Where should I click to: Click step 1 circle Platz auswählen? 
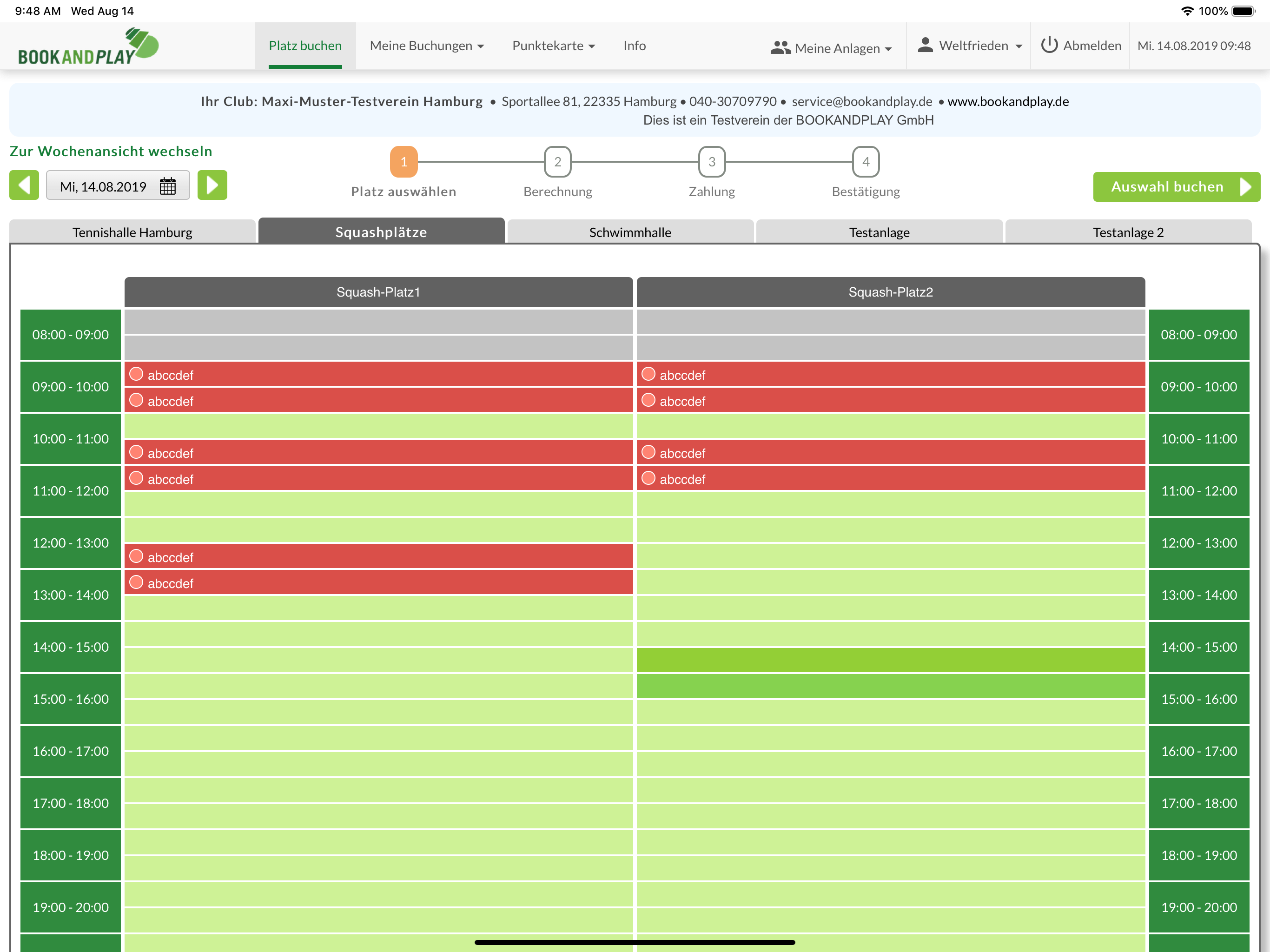(x=403, y=162)
